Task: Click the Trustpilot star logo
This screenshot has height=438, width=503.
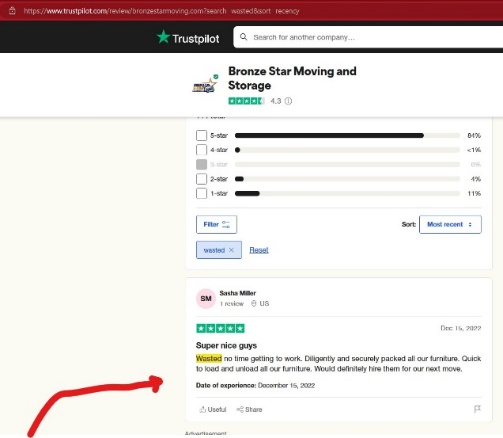Action: [x=163, y=37]
